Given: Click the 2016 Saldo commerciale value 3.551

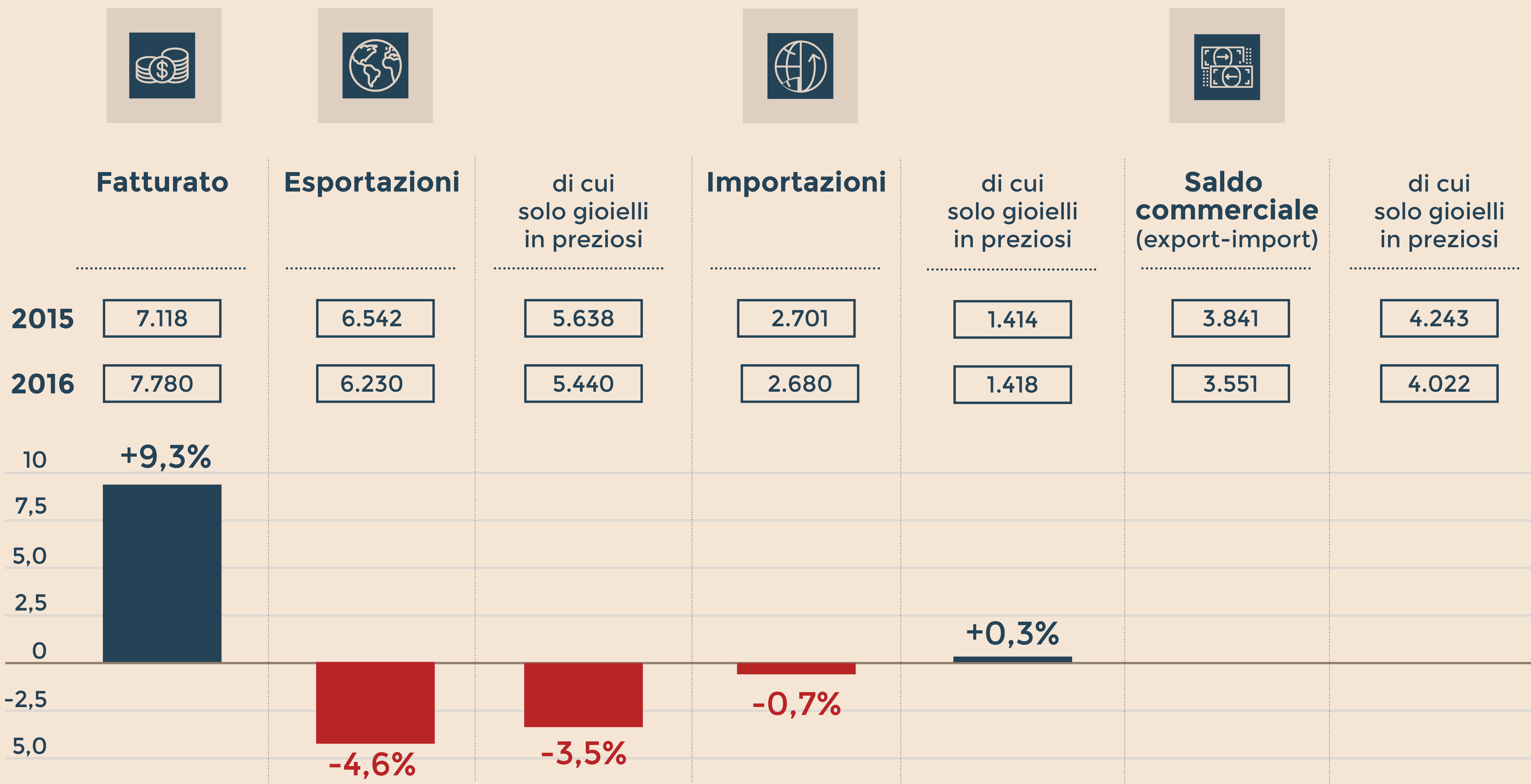Looking at the screenshot, I should click(x=1230, y=384).
